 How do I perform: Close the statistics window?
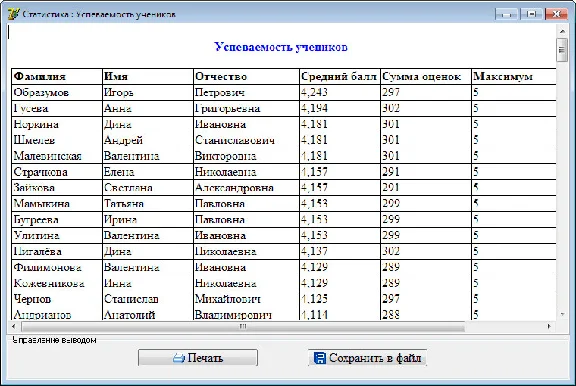[556, 14]
